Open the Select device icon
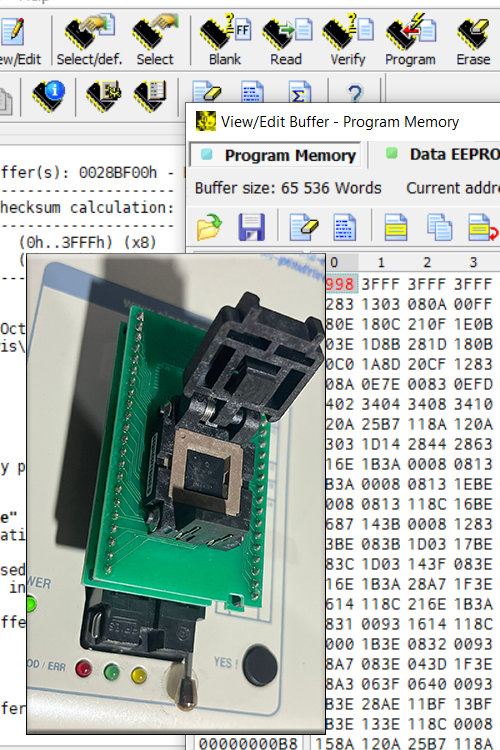This screenshot has width=500, height=750. [x=155, y=40]
